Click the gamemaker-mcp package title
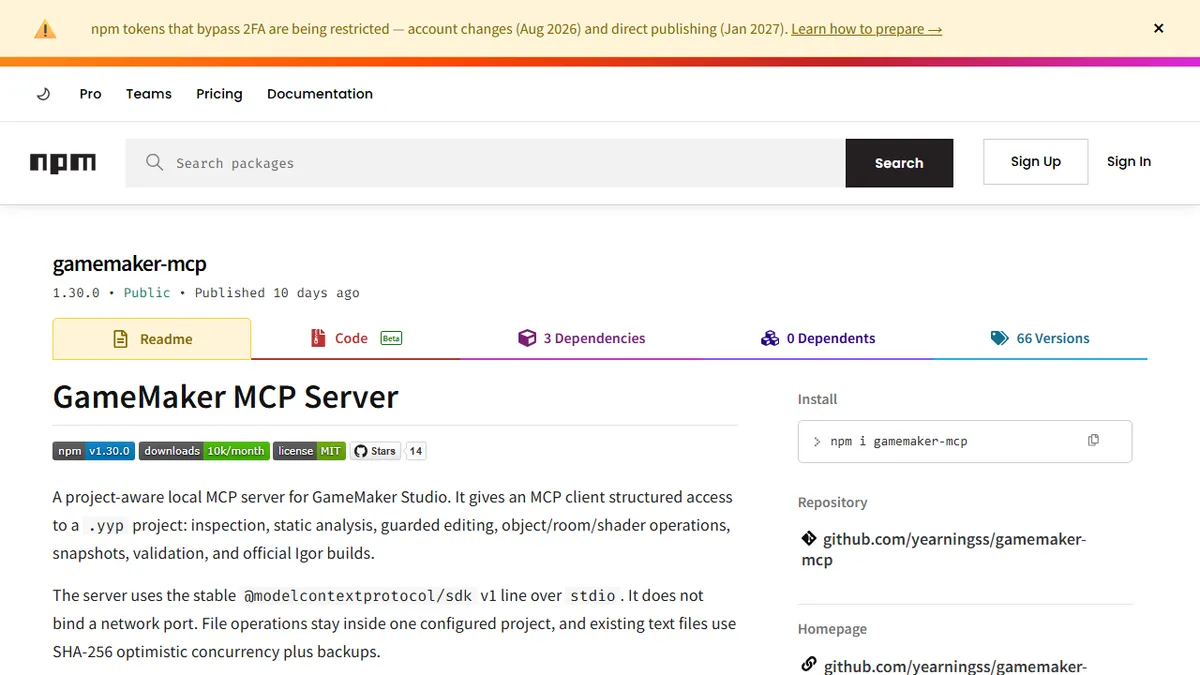This screenshot has height=675, width=1200. [130, 264]
